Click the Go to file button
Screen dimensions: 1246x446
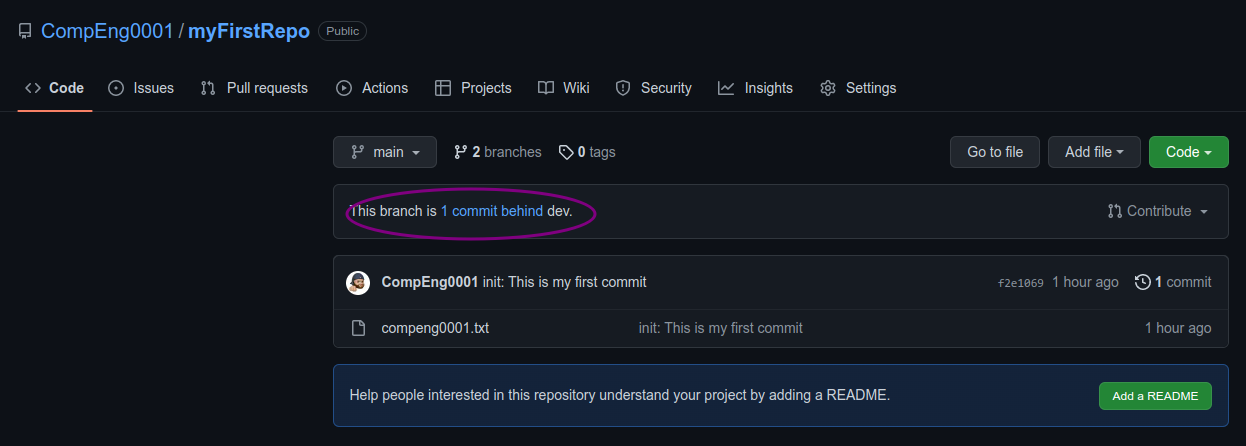(x=994, y=152)
